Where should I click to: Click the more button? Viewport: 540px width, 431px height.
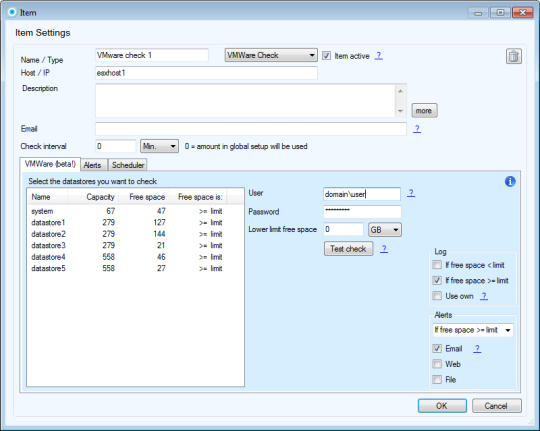tap(424, 111)
